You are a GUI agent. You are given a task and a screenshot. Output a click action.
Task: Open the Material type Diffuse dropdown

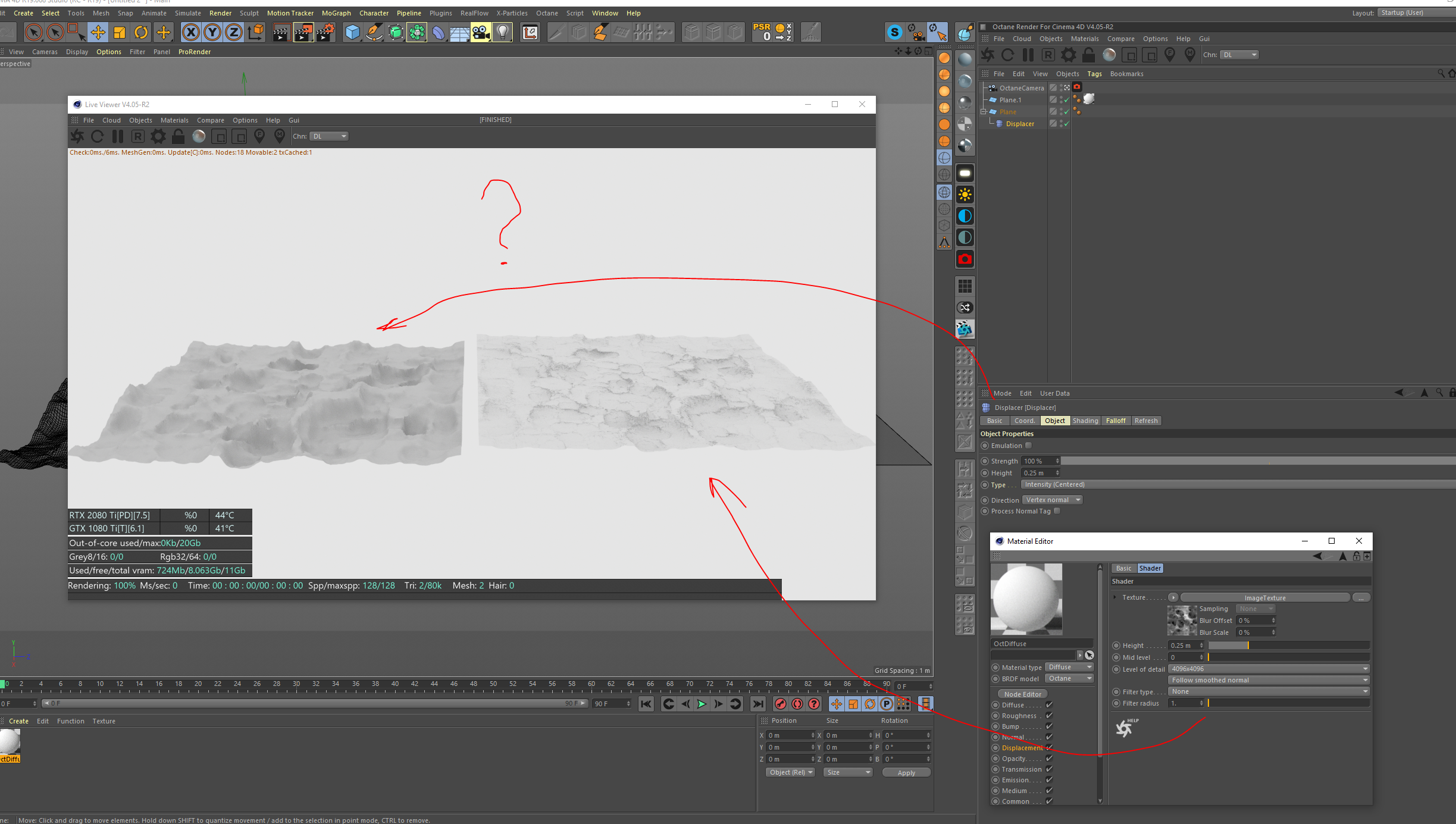pyautogui.click(x=1070, y=667)
